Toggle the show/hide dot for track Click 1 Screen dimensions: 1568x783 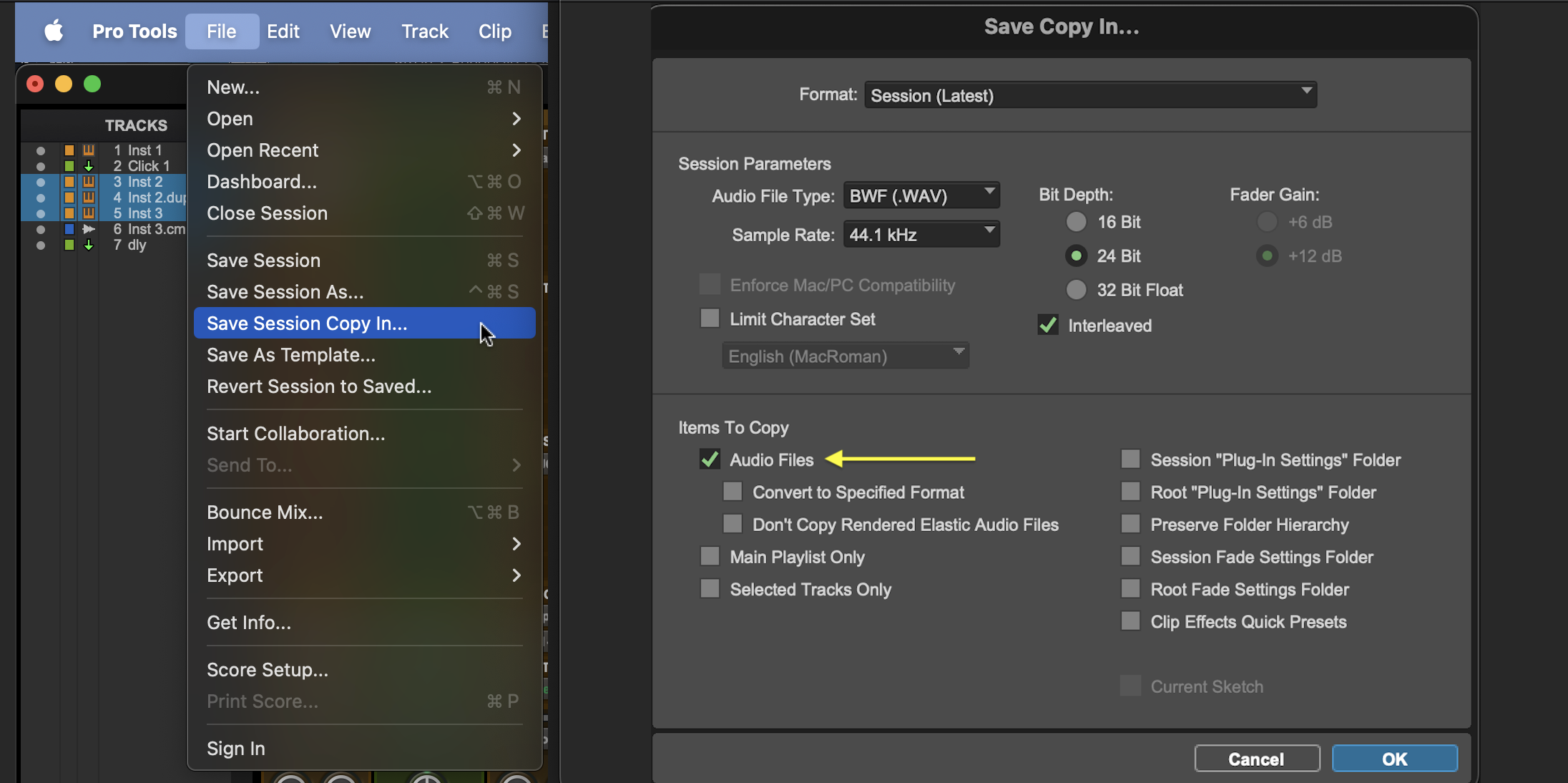(41, 167)
